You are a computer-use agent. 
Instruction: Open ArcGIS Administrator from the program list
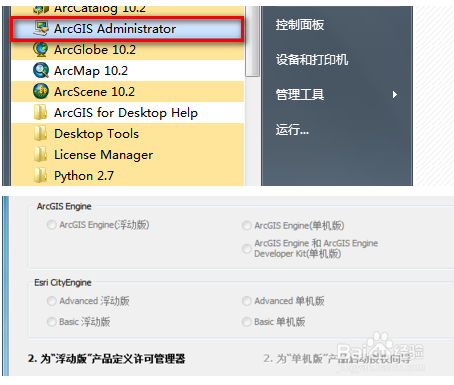(127, 29)
